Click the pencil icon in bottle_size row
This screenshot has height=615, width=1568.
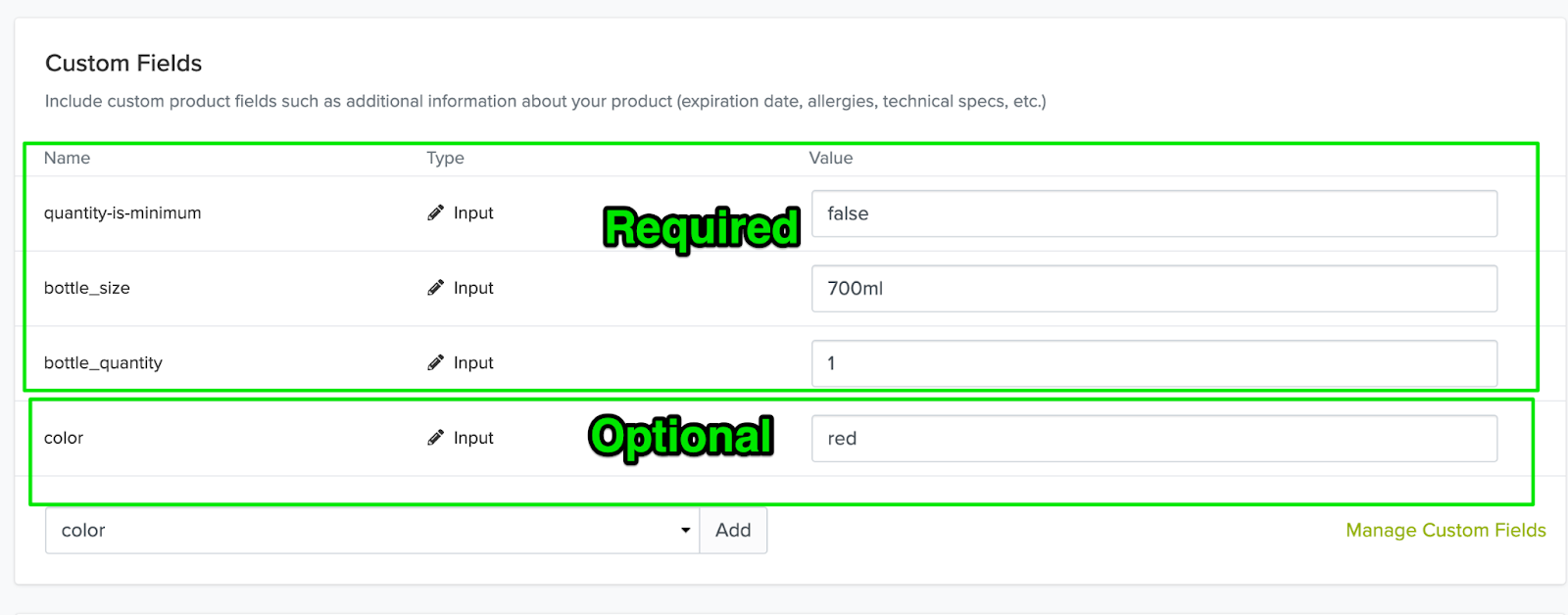click(x=436, y=288)
